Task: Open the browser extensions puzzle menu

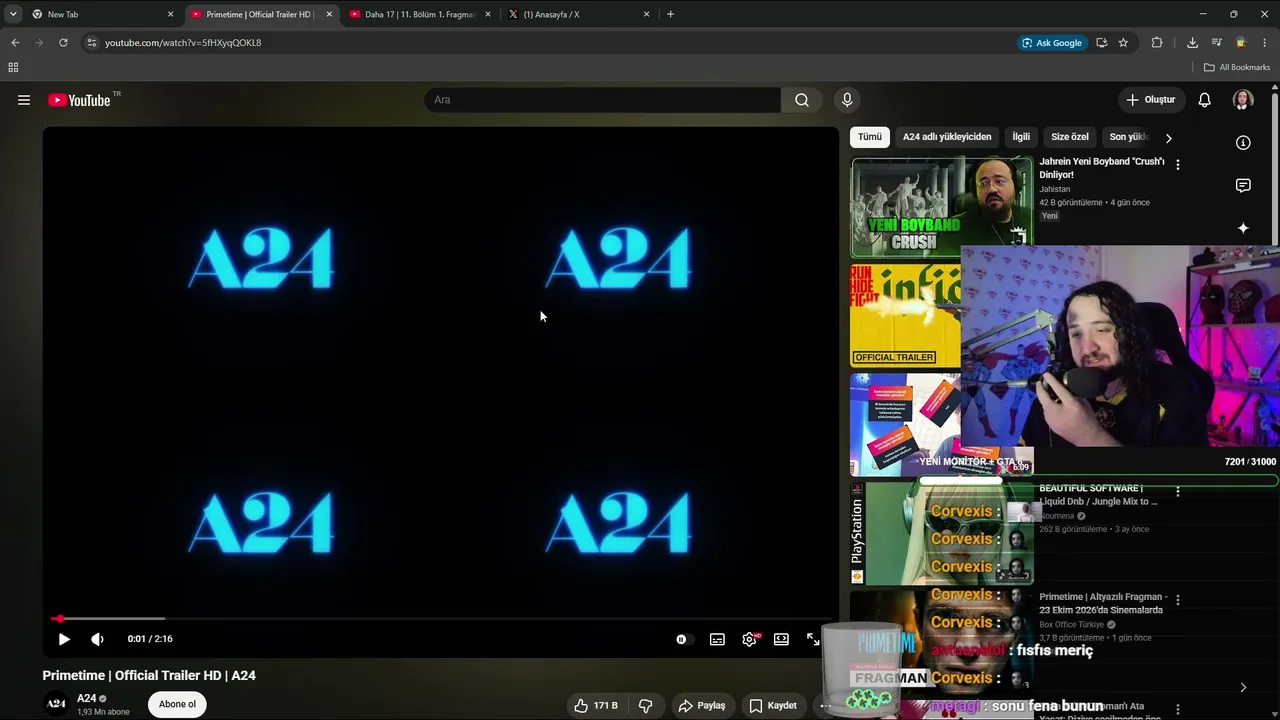Action: coord(1157,43)
